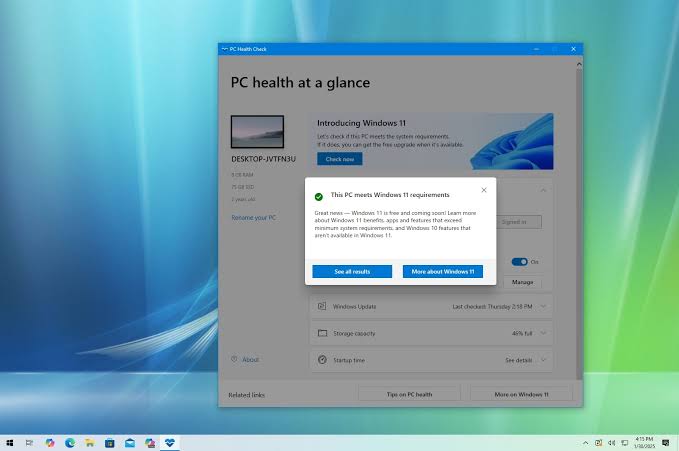The image size is (679, 451).
Task: Open File Explorer from the taskbar
Action: pos(90,443)
